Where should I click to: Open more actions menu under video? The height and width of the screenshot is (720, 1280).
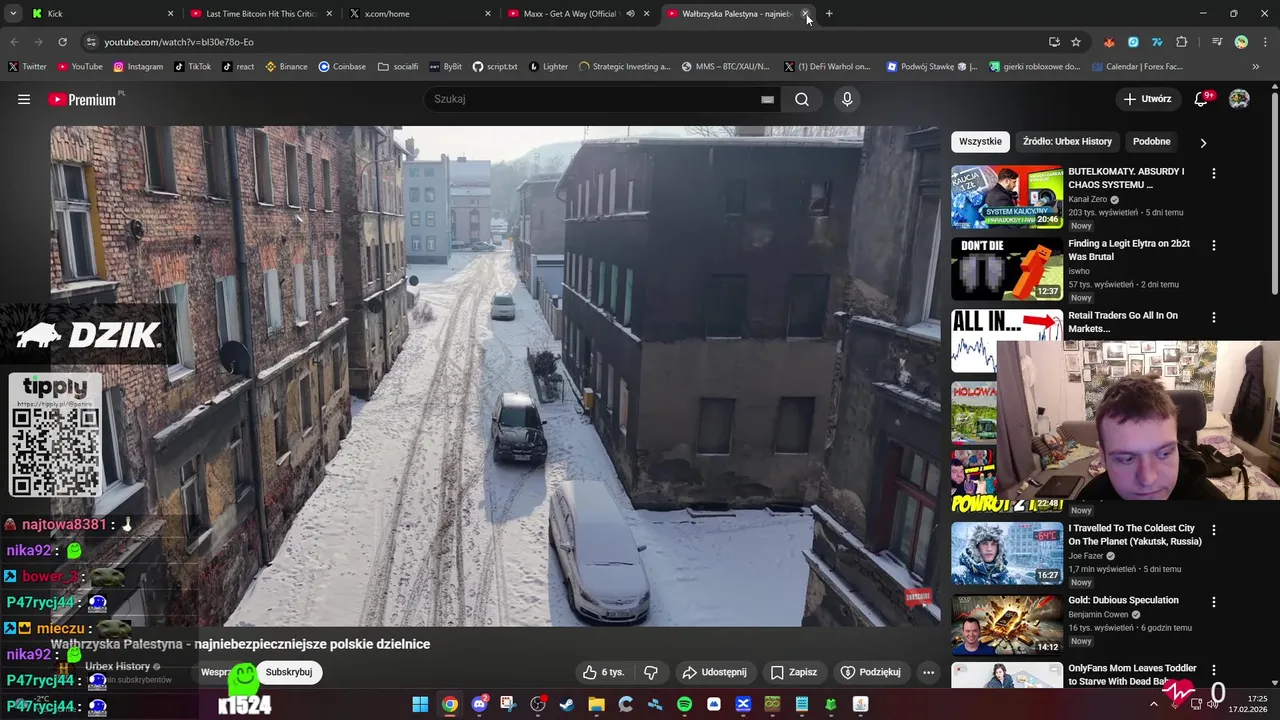928,672
